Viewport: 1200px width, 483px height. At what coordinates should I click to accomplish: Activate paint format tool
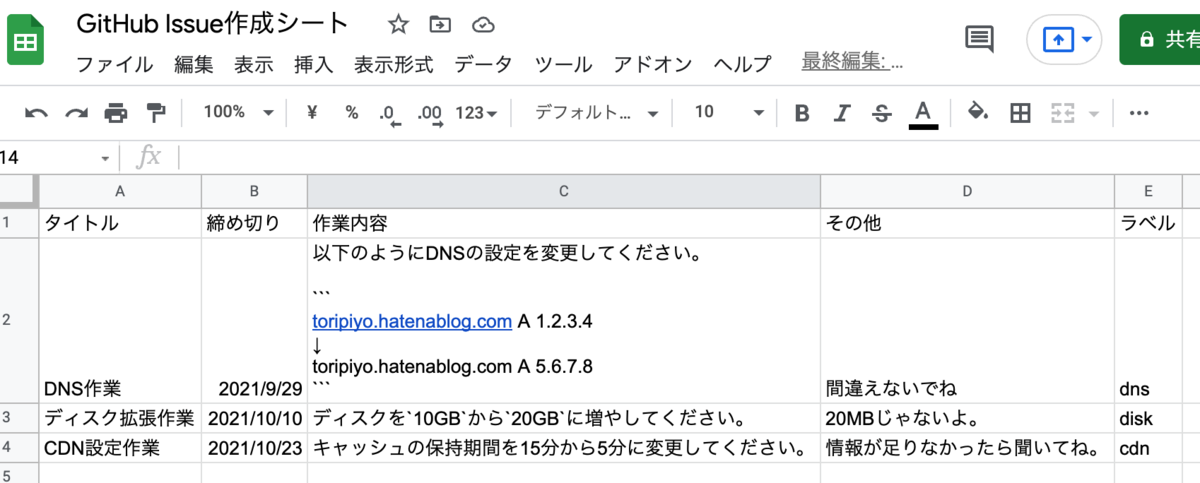click(x=156, y=112)
